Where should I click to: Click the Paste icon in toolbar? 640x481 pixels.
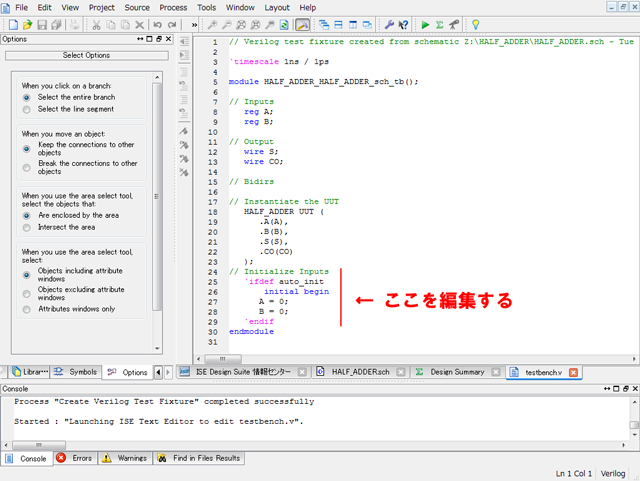coord(125,25)
